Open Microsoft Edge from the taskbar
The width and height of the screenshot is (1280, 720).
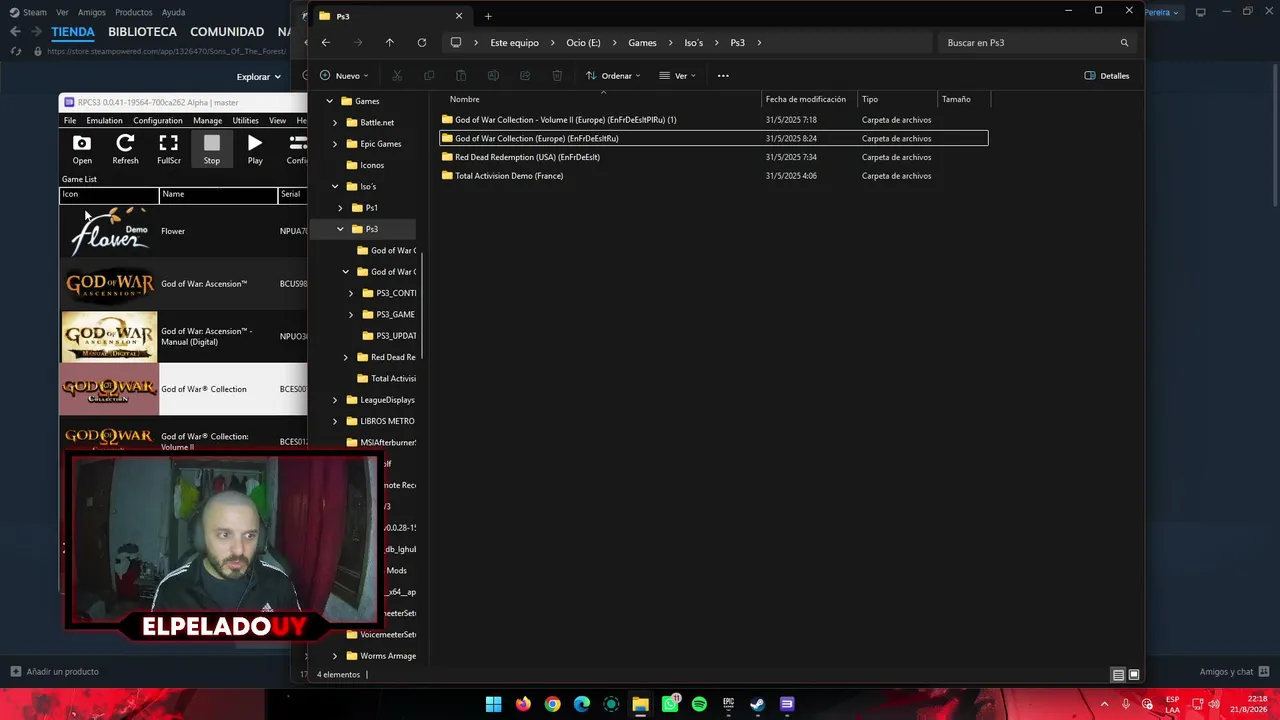(582, 704)
